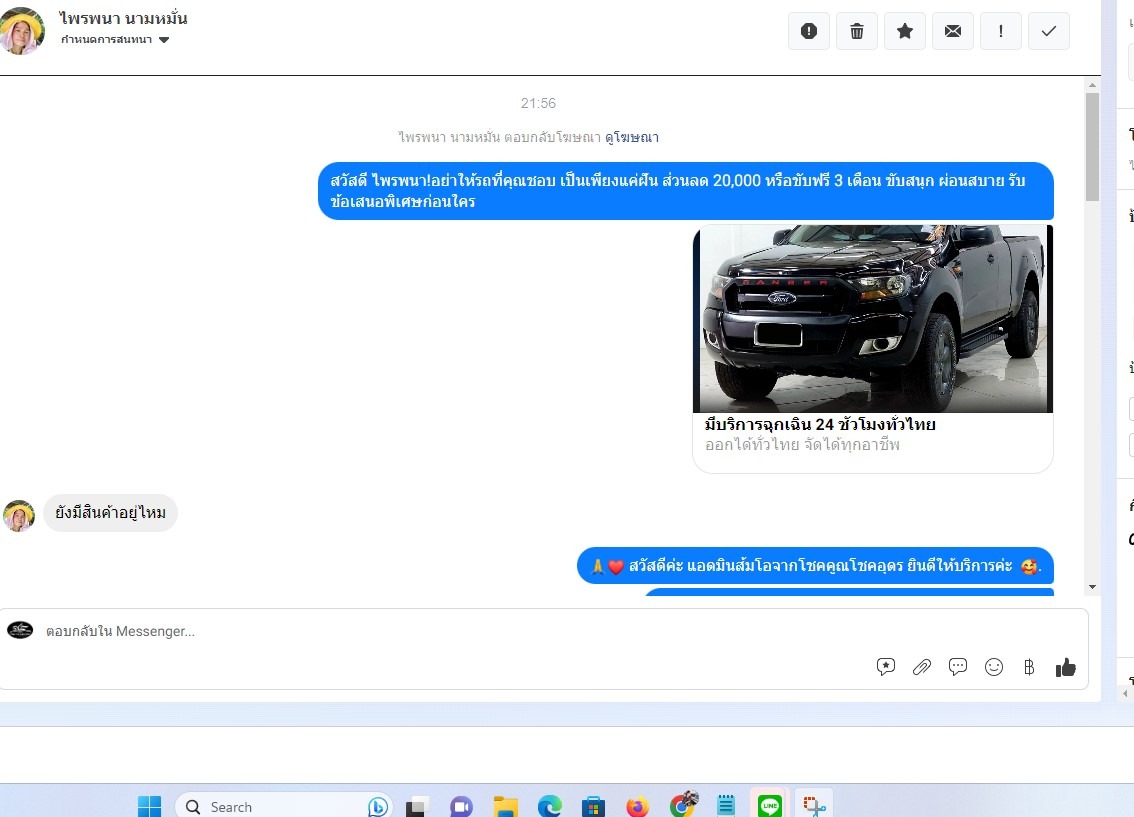
Task: Open the ดูโฆษณา ad link
Action: tap(631, 137)
